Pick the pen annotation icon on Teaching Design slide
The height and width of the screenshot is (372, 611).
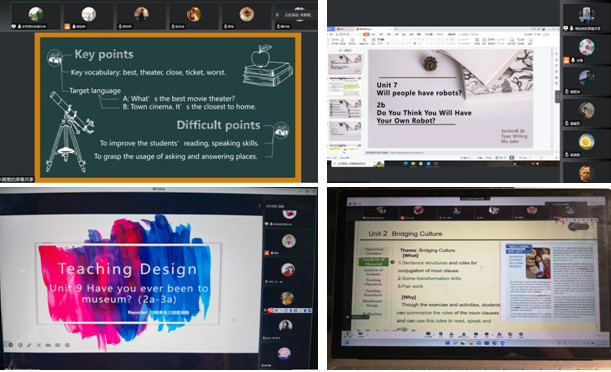pos(29,345)
